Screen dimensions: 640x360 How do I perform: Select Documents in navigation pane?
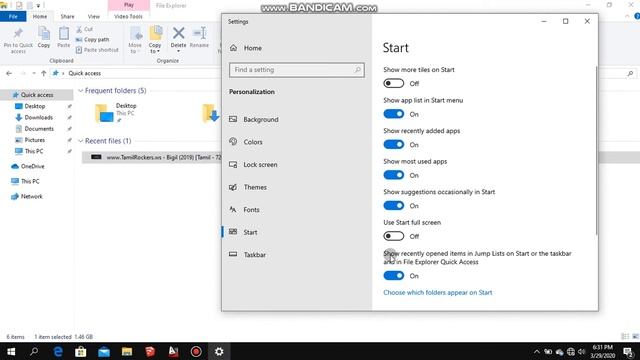(39, 129)
